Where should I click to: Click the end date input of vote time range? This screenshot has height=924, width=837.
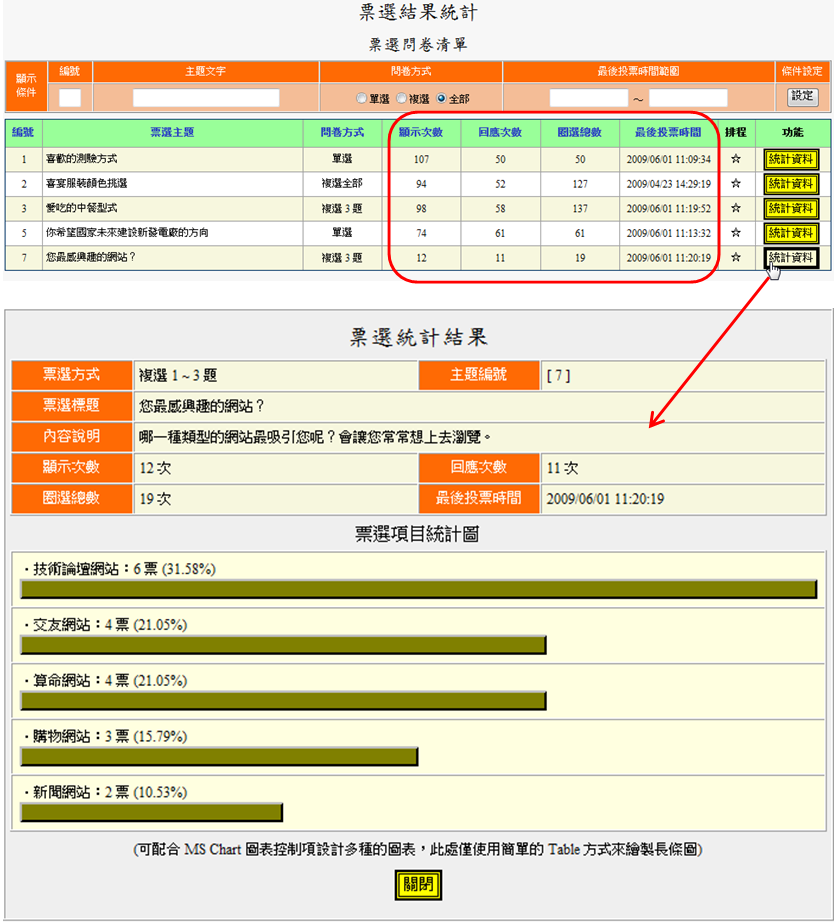click(x=688, y=98)
